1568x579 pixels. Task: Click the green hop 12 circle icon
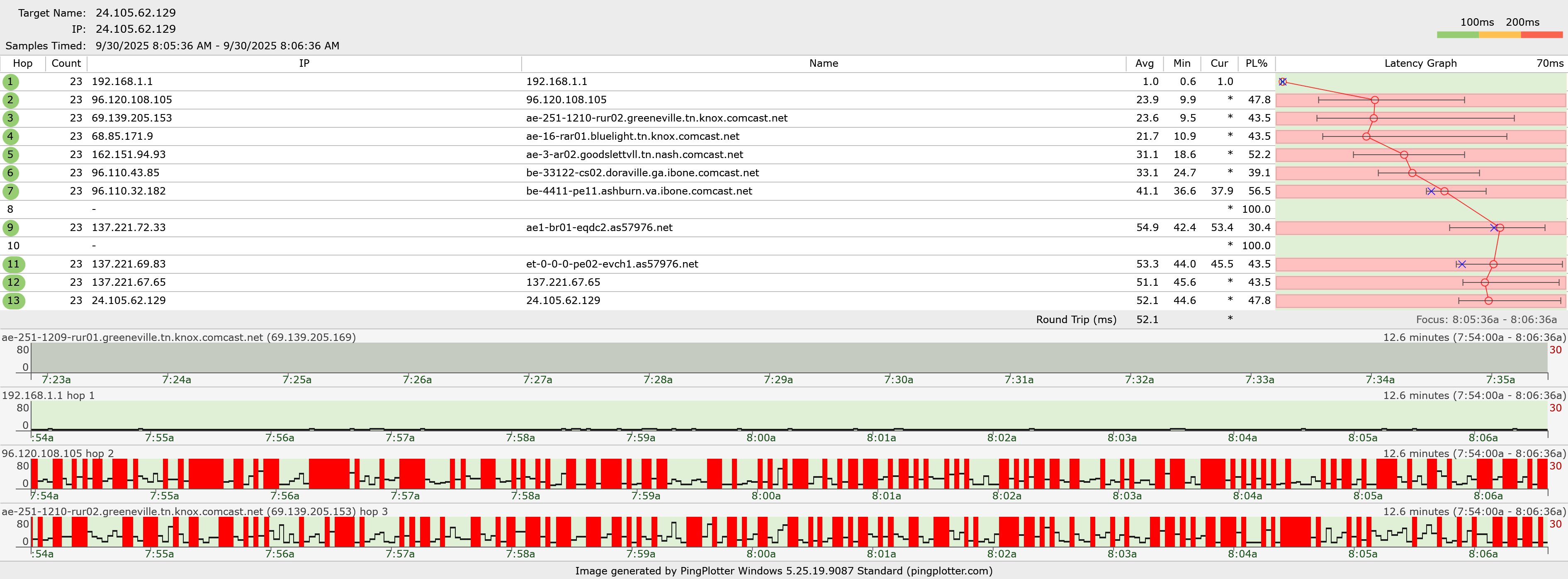[13, 282]
